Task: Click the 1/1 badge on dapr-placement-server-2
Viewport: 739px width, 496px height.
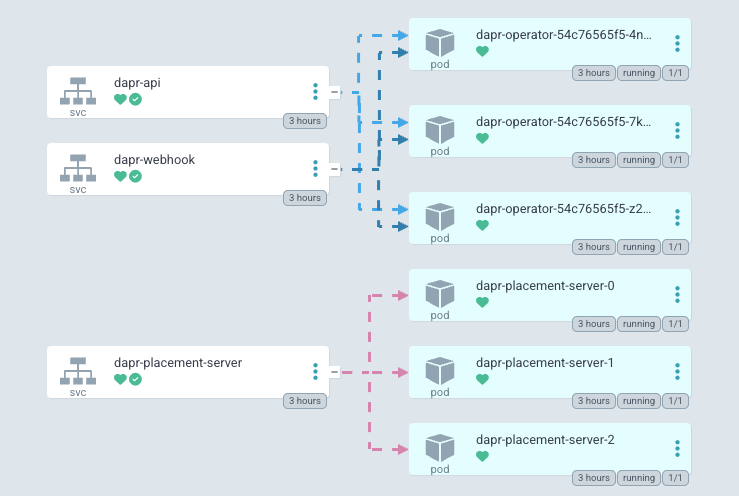Action: pos(675,478)
